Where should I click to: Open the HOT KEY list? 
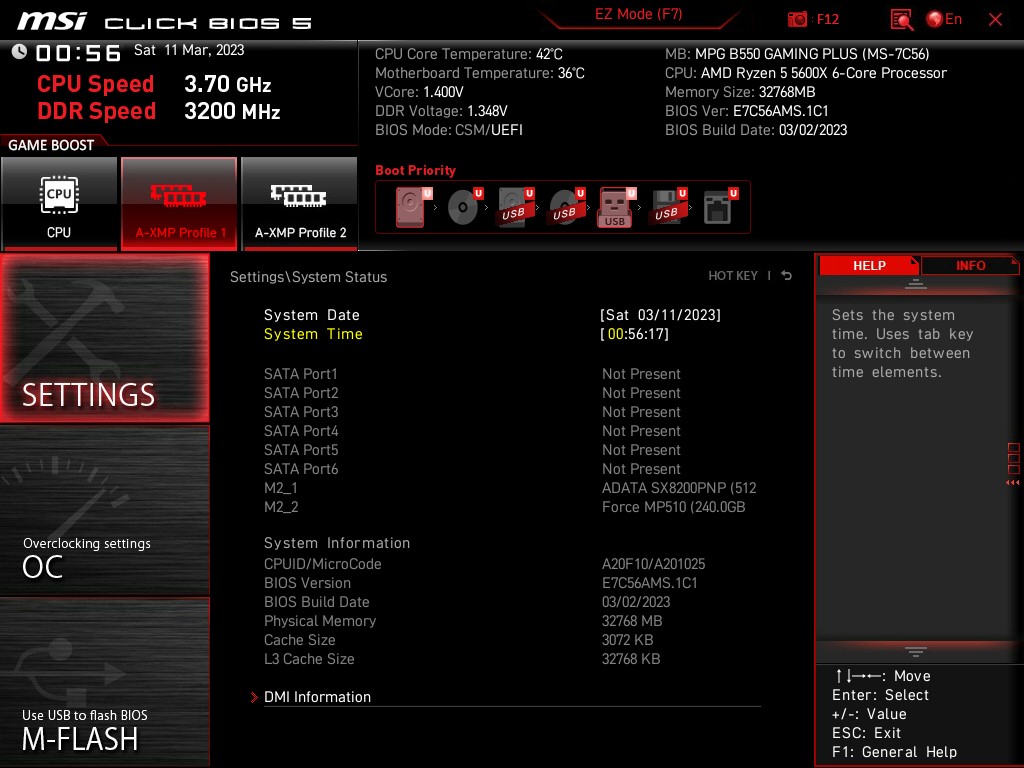point(733,276)
